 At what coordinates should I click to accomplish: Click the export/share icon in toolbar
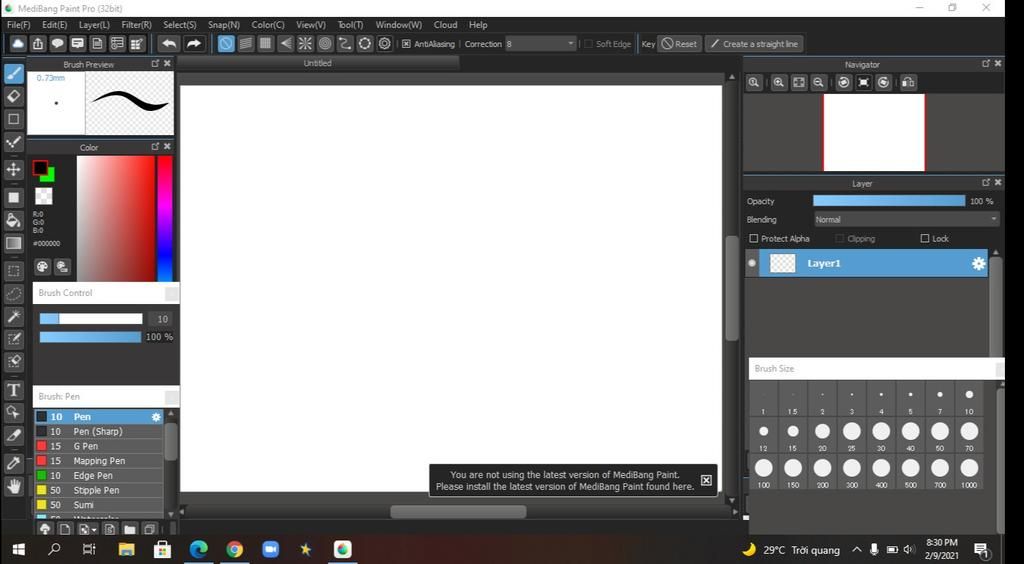coord(38,44)
